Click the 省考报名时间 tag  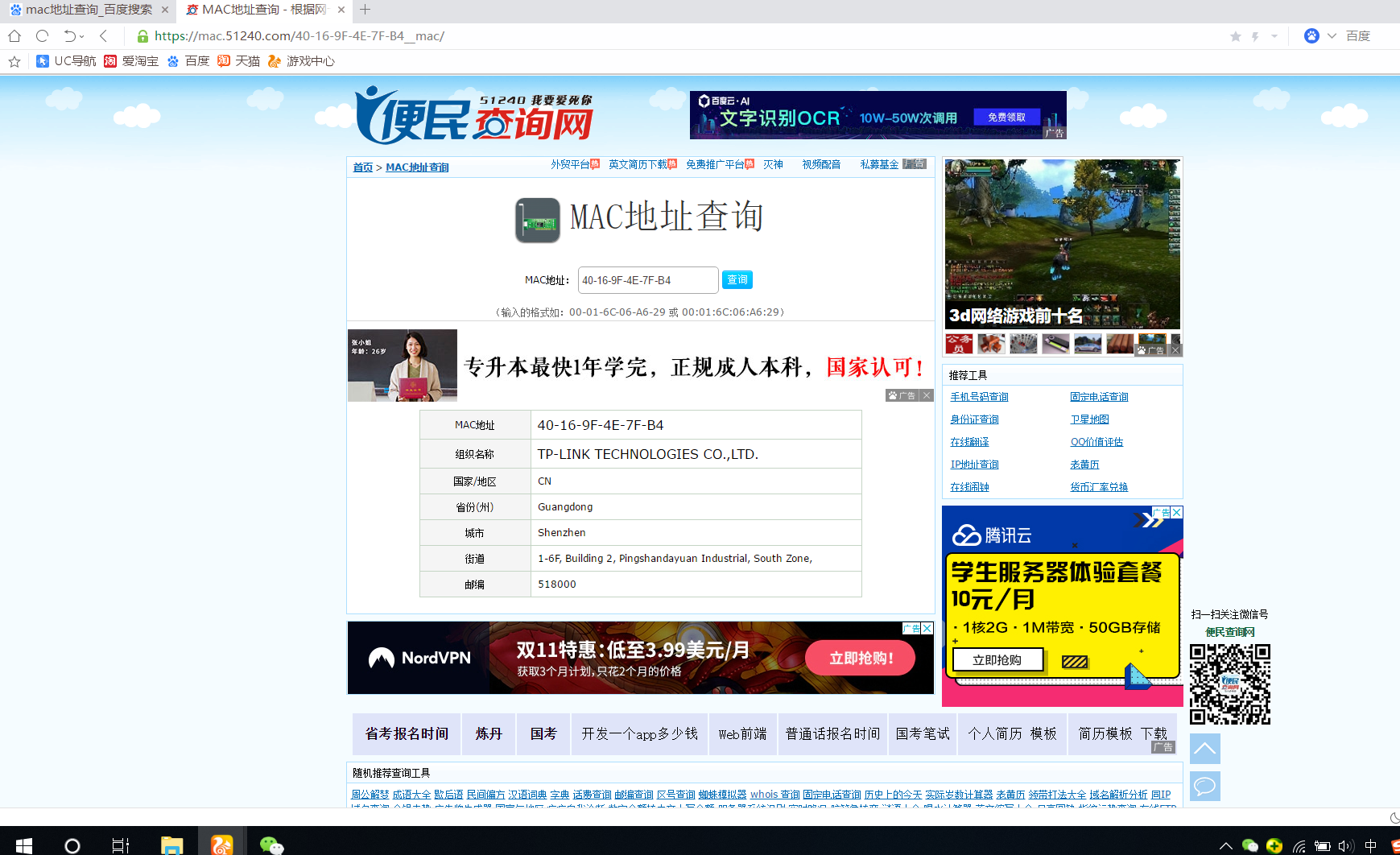[407, 733]
